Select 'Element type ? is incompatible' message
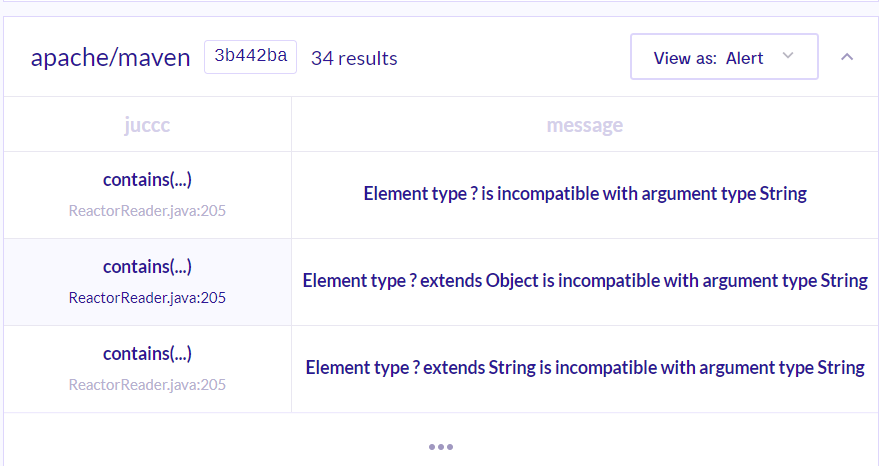The image size is (879, 466). [585, 193]
